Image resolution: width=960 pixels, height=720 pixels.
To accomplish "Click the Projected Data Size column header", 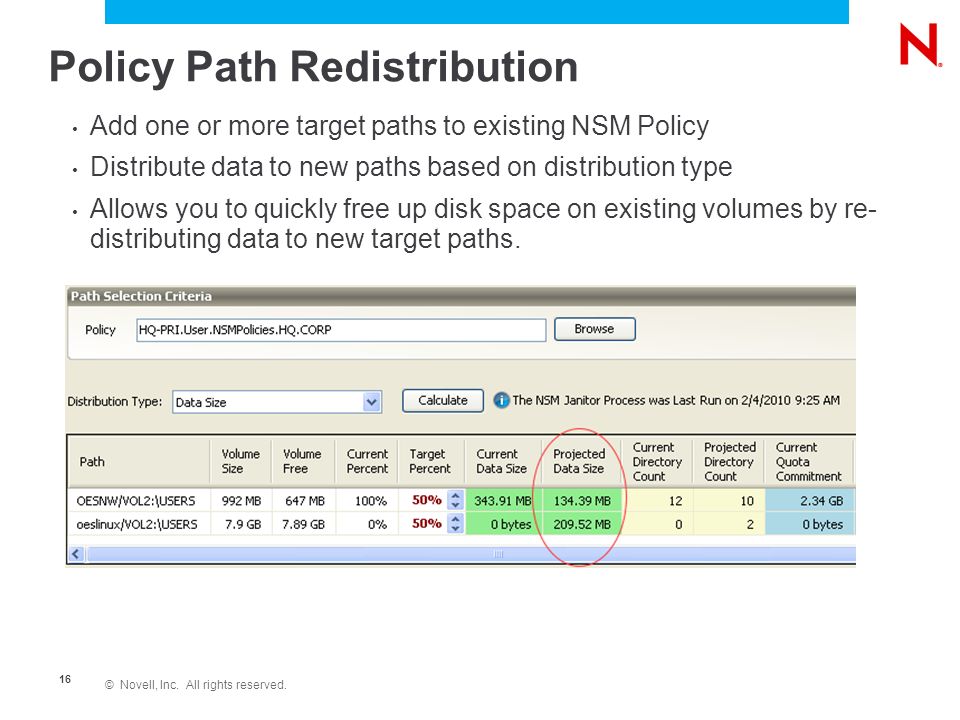I will pyautogui.click(x=581, y=462).
